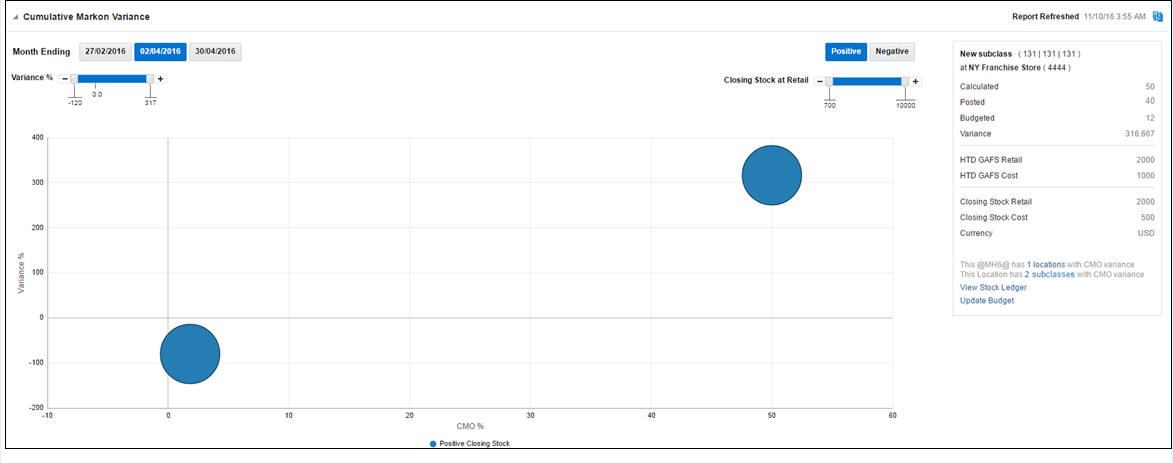This screenshot has width=1173, height=463.
Task: Switch to Positive closing stock
Action: coord(846,52)
